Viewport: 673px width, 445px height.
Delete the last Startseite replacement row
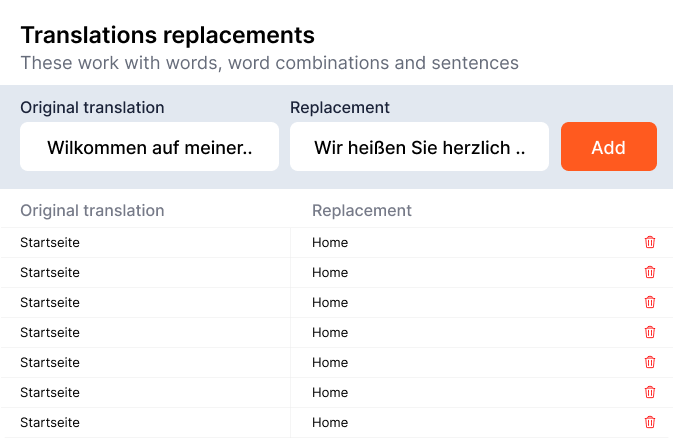pyautogui.click(x=650, y=422)
